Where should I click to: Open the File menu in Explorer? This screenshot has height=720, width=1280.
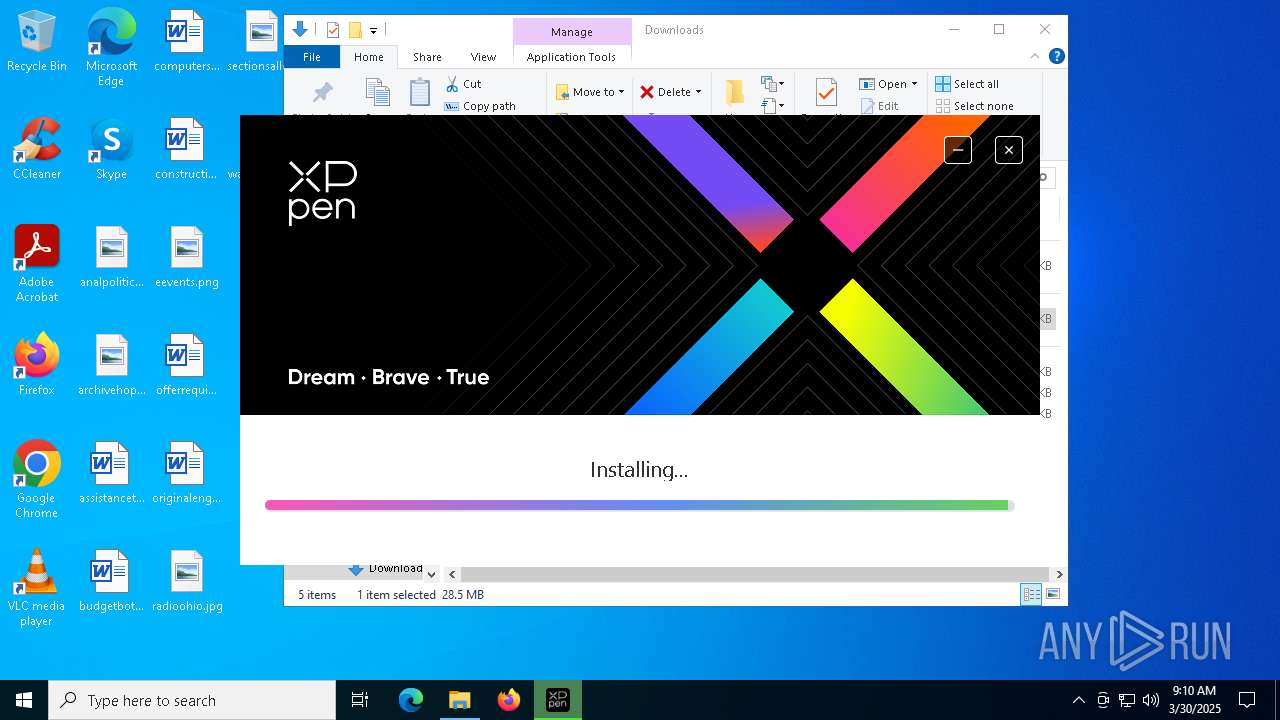click(312, 57)
